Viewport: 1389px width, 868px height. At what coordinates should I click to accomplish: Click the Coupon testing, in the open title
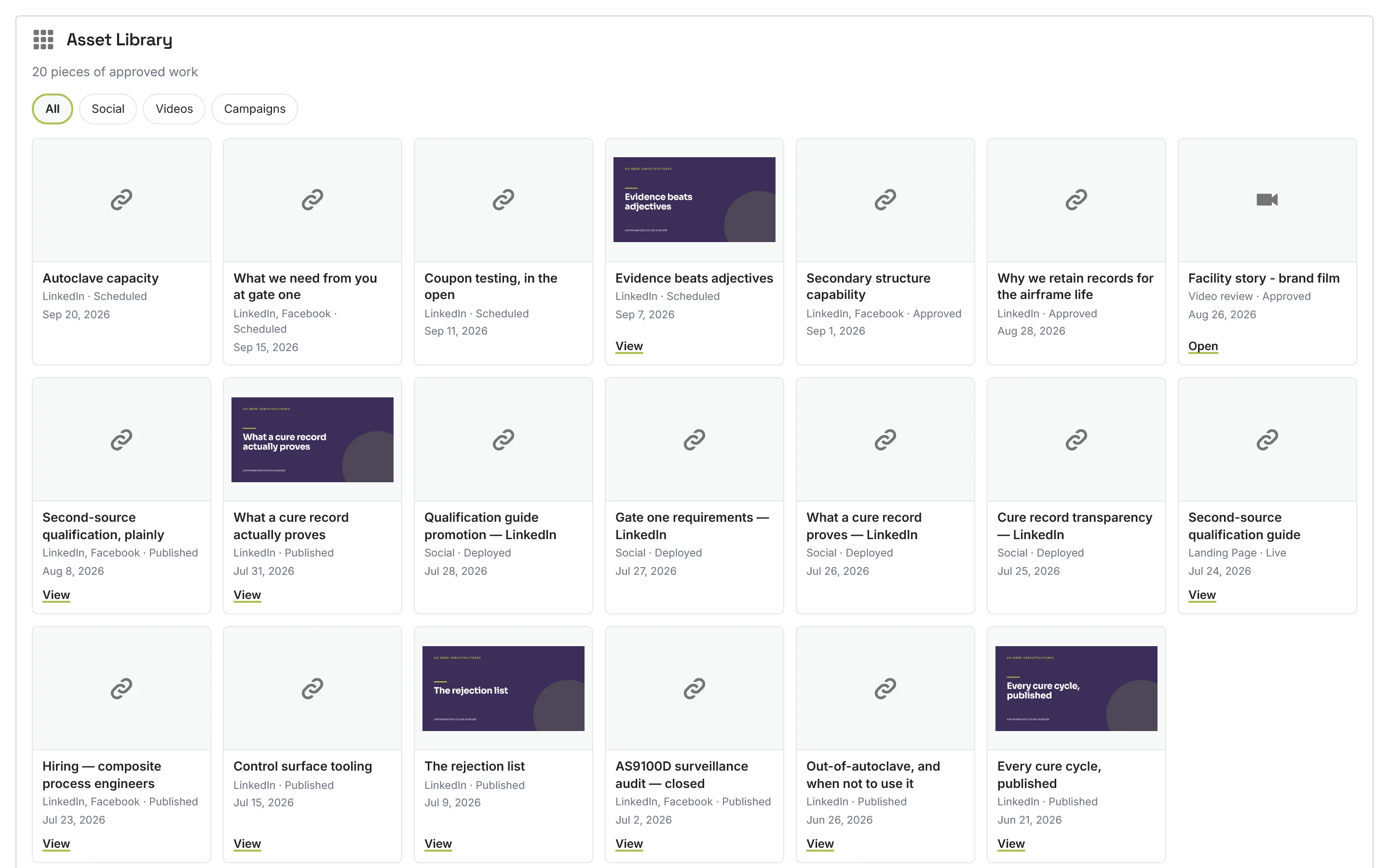pyautogui.click(x=491, y=286)
